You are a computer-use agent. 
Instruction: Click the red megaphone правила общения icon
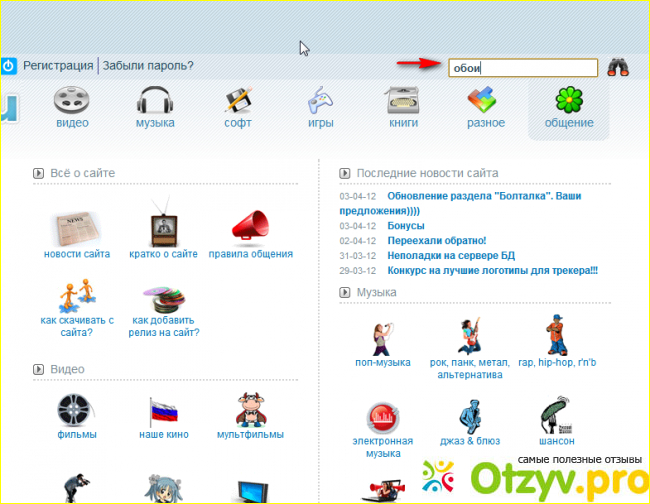click(x=251, y=227)
